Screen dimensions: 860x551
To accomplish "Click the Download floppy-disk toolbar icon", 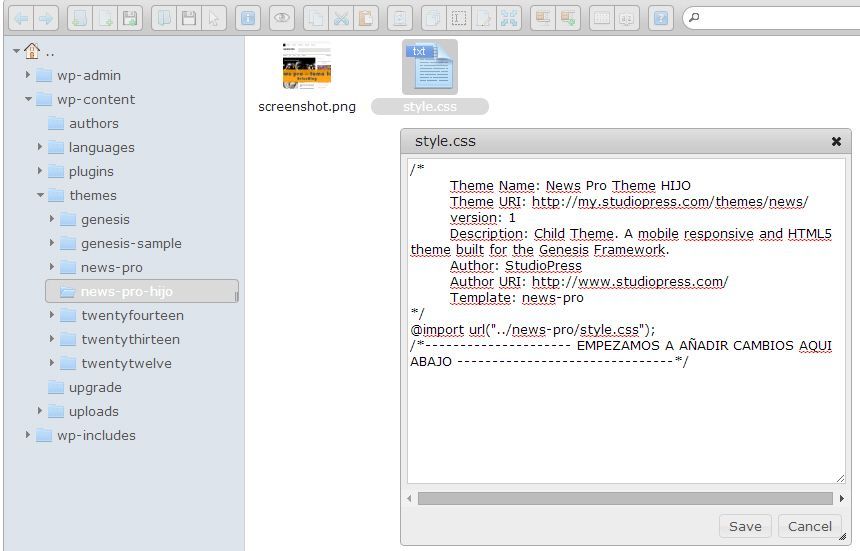I will click(x=189, y=19).
